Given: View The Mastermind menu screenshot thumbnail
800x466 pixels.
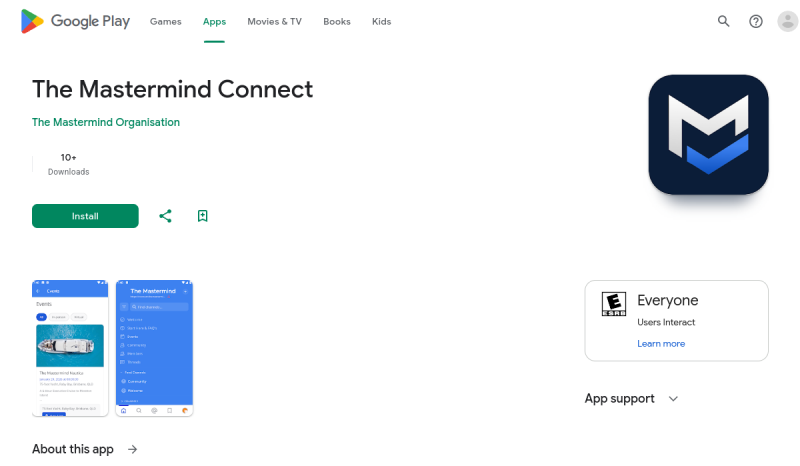Looking at the screenshot, I should point(154,348).
